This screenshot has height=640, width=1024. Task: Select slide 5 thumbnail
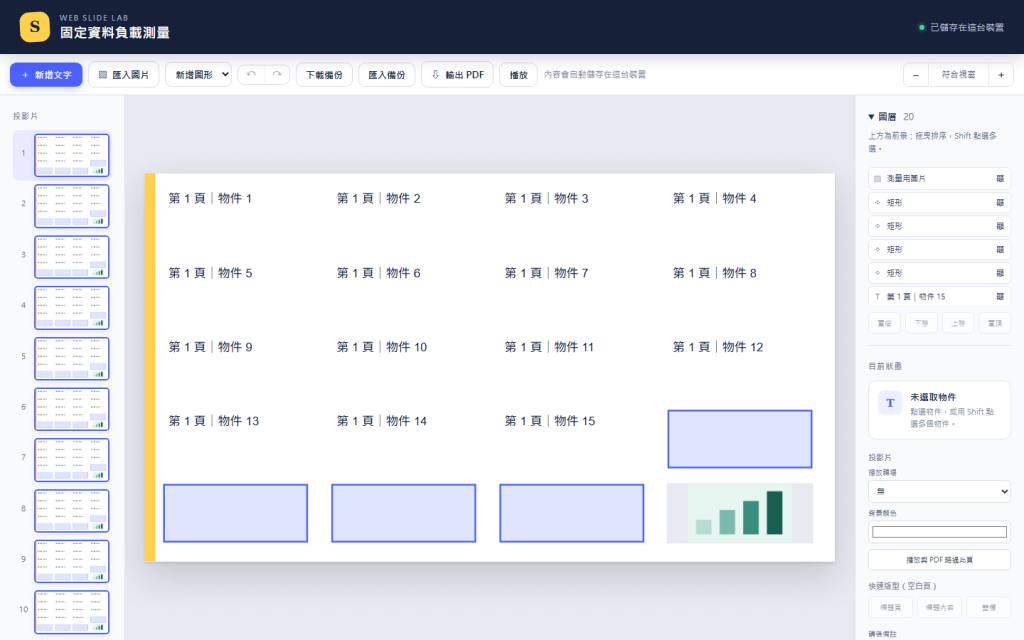[72, 359]
